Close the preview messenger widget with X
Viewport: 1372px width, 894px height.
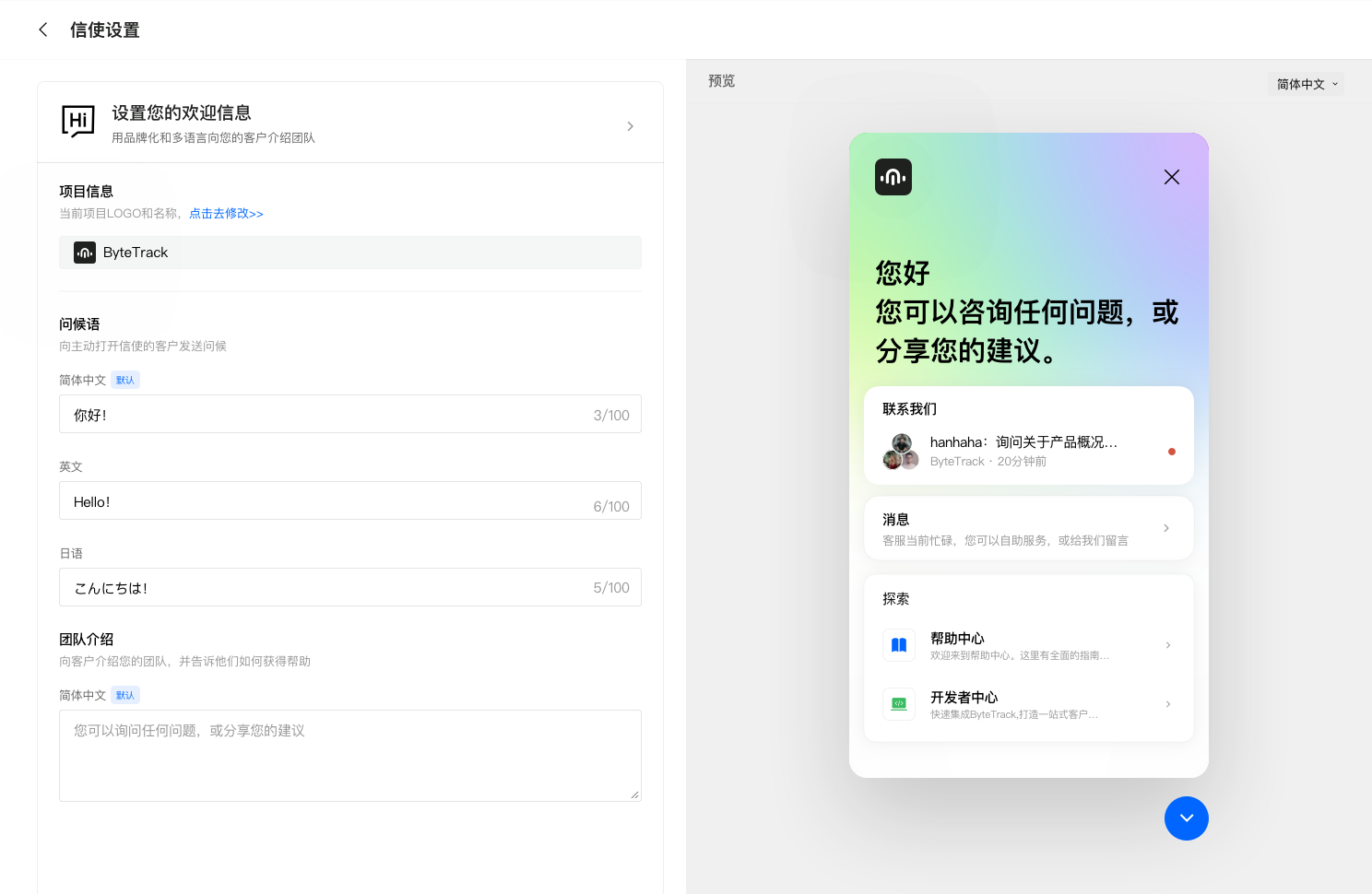(1172, 177)
